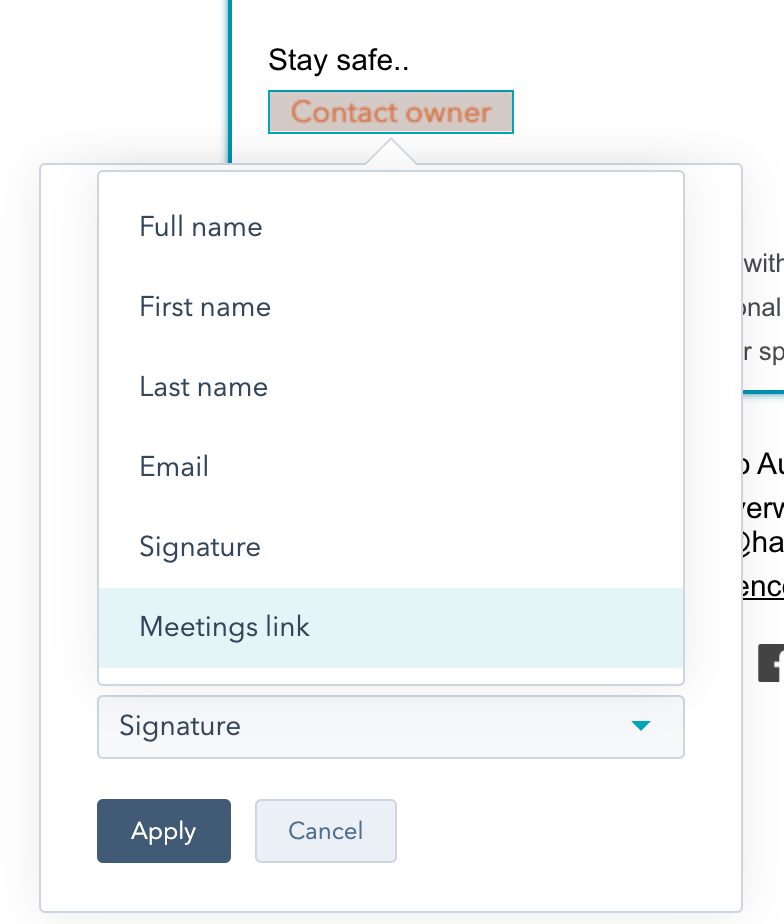Pick the Last name option
784x924 pixels.
204,387
